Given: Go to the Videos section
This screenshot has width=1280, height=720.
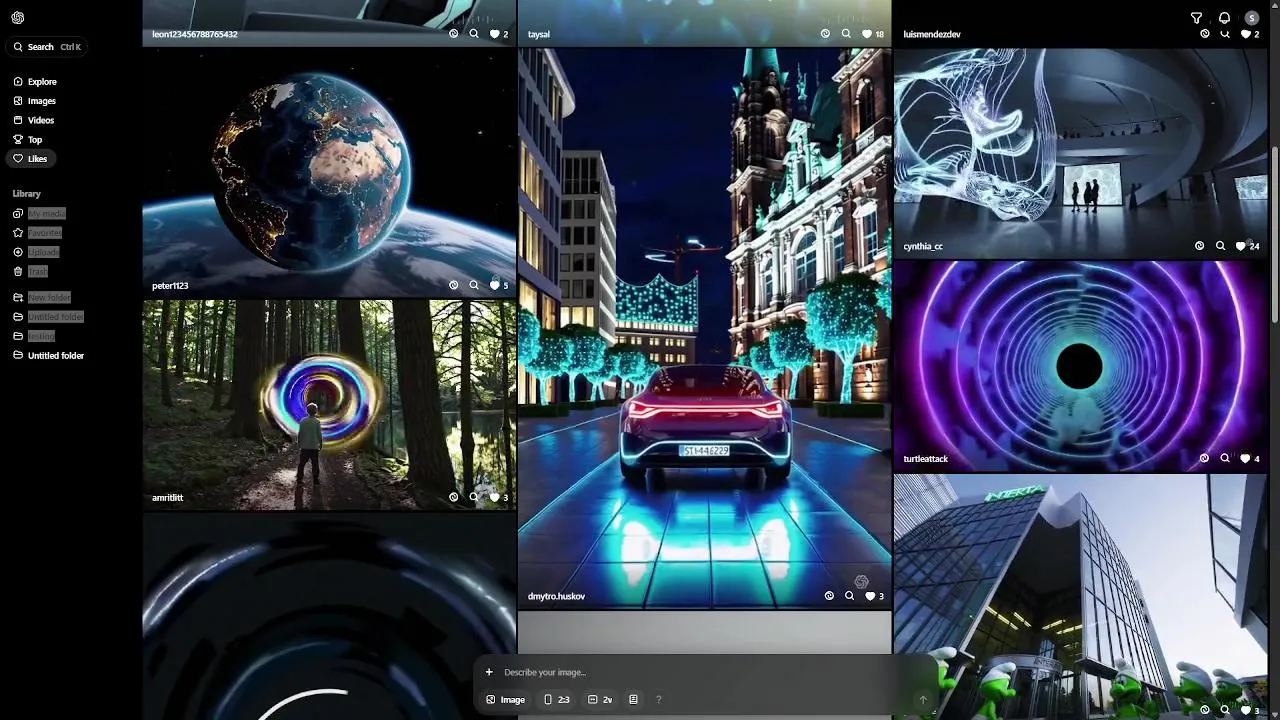Looking at the screenshot, I should pyautogui.click(x=34, y=120).
